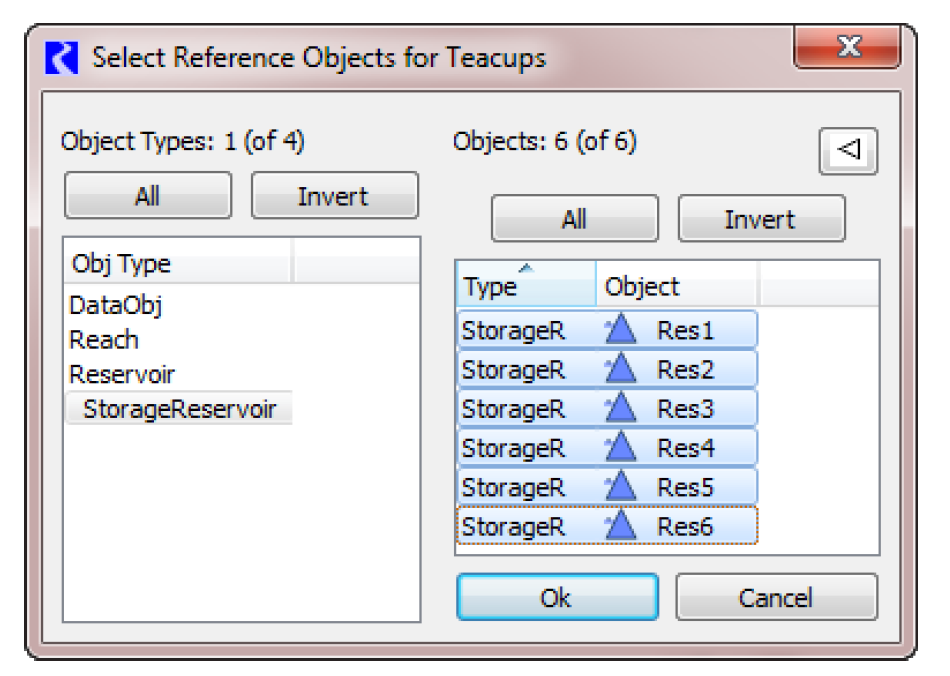Click the Res1 reservoir triangle icon
The height and width of the screenshot is (676, 950).
pos(621,331)
